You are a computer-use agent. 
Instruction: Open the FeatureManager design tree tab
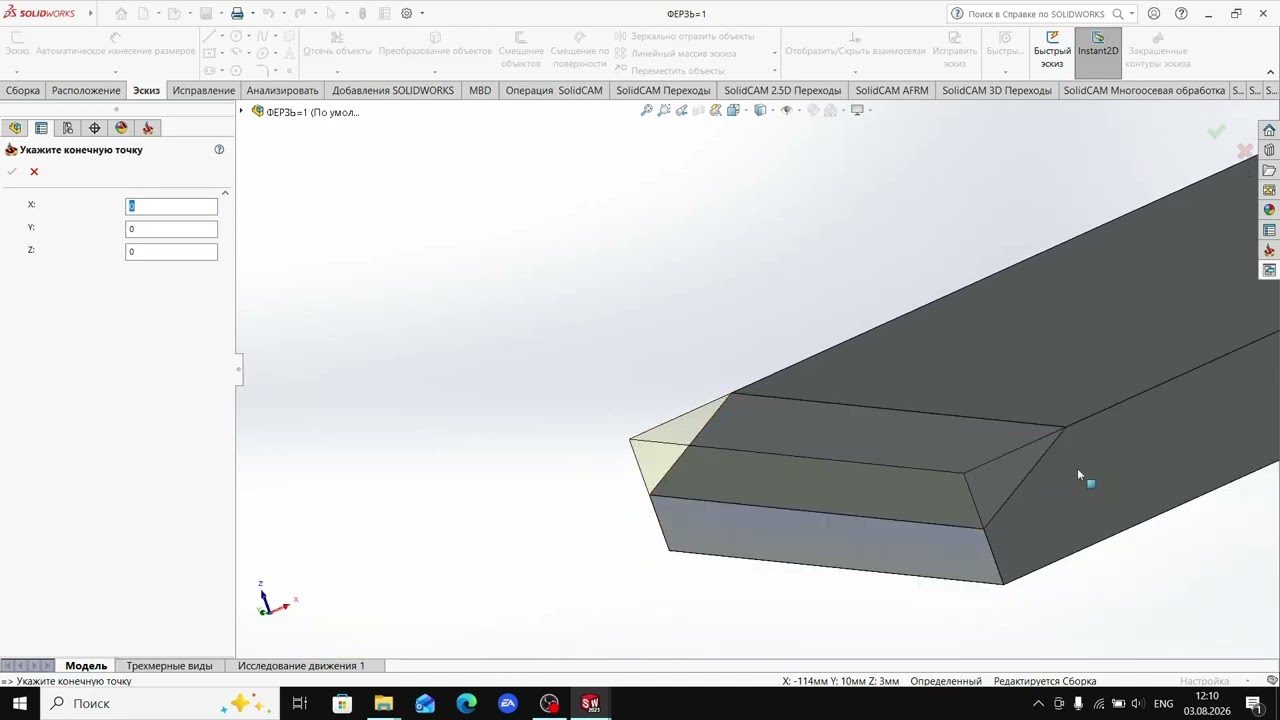[x=15, y=128]
